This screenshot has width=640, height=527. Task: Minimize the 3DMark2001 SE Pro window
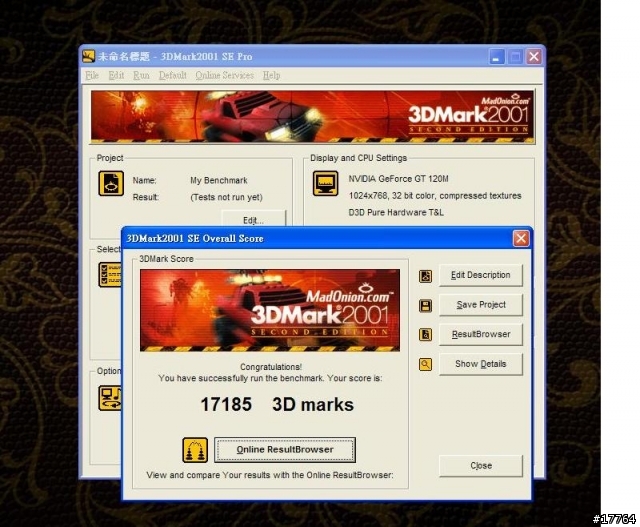coord(496,57)
